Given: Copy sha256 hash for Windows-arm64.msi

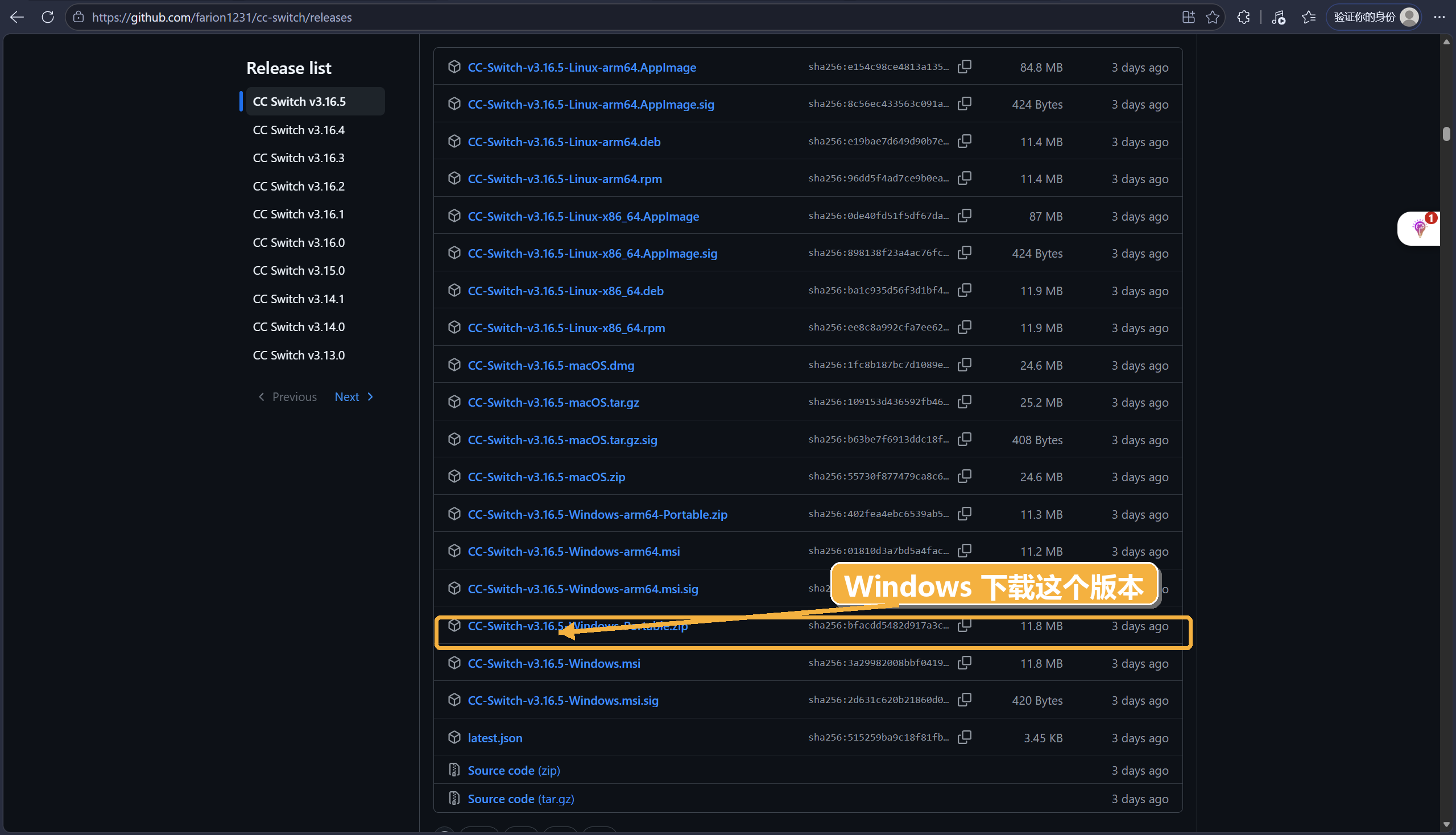Looking at the screenshot, I should click(965, 551).
